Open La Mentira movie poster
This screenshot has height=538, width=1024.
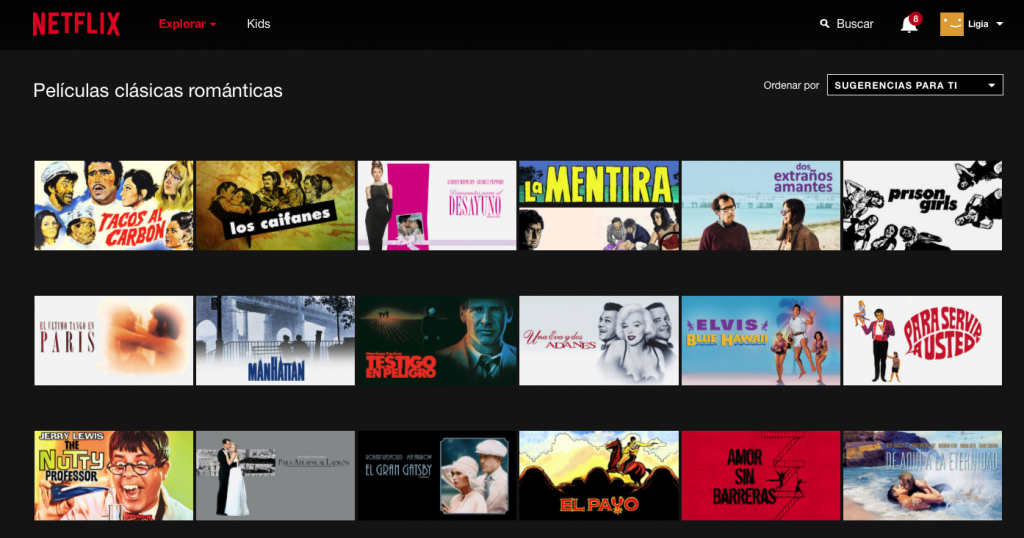599,206
